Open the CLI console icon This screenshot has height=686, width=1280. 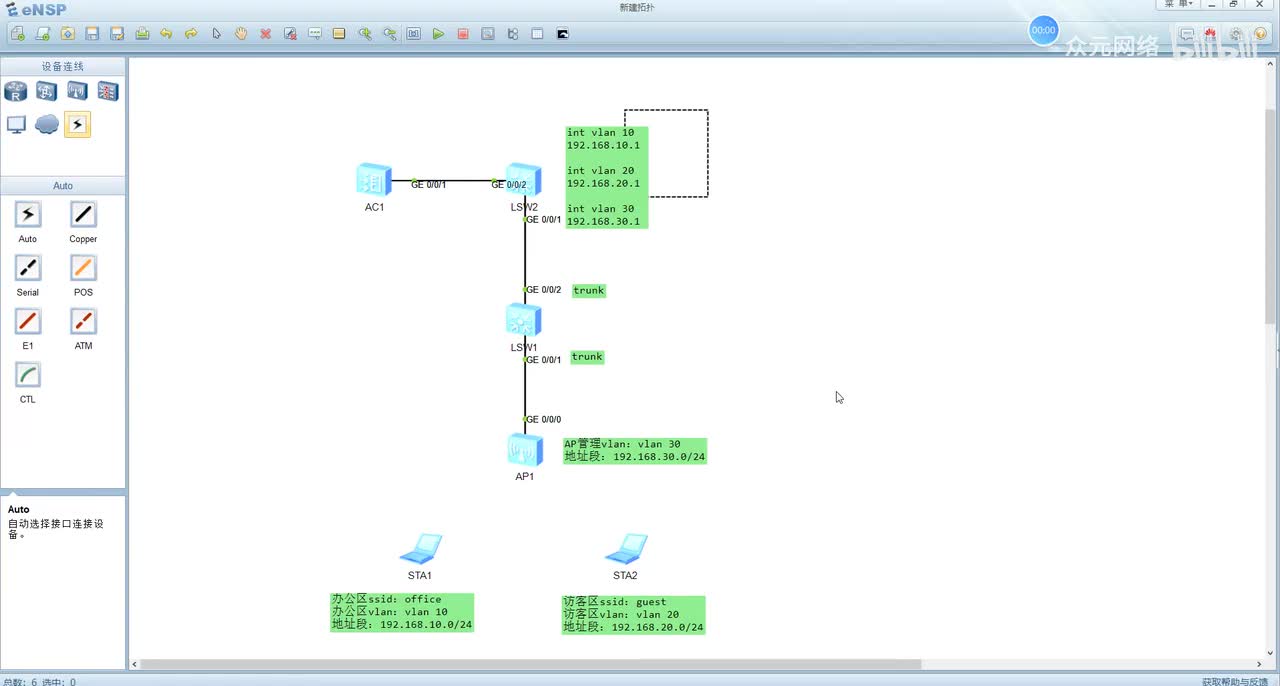562,33
